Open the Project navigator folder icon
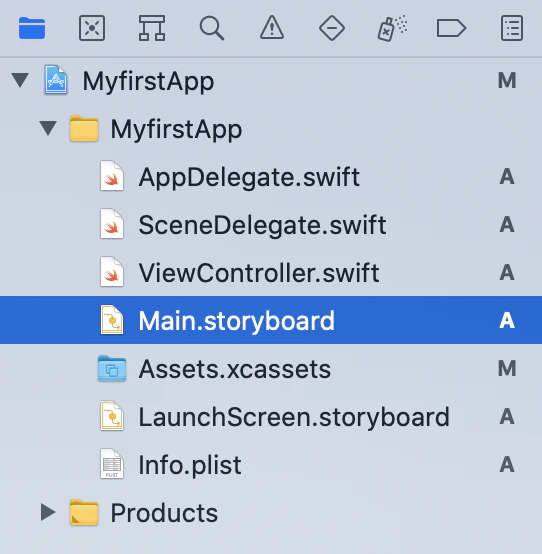Screen dimensions: 542x554 [x=32, y=28]
